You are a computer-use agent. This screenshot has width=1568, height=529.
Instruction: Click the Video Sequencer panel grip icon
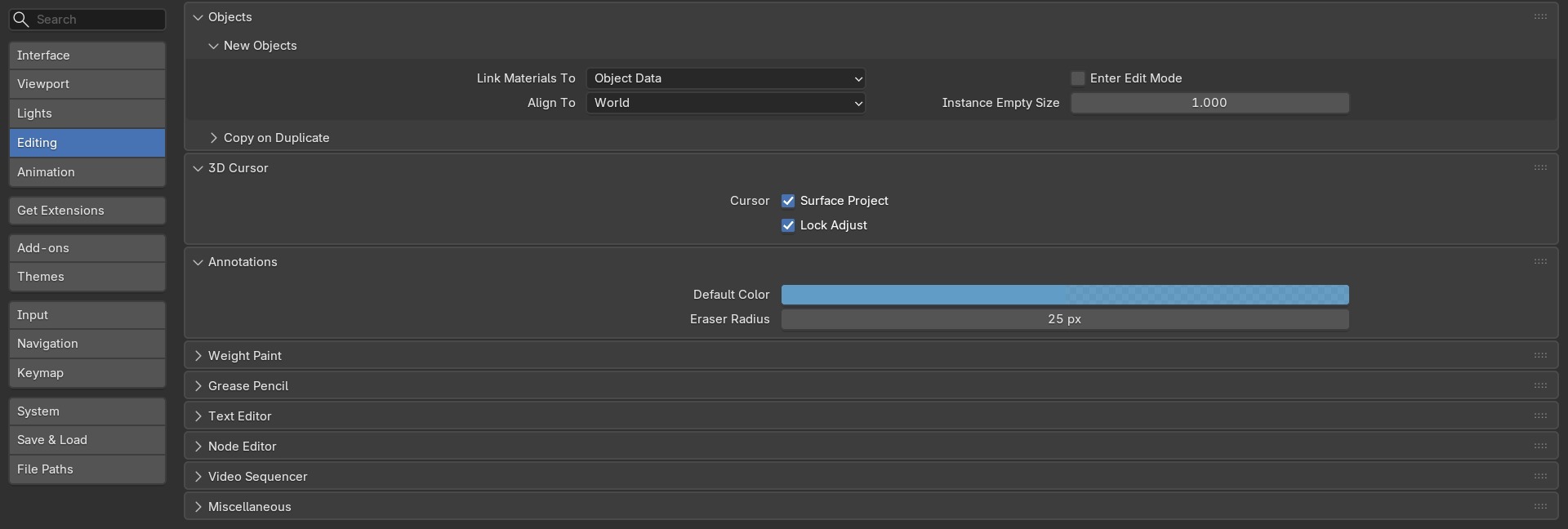click(1540, 476)
